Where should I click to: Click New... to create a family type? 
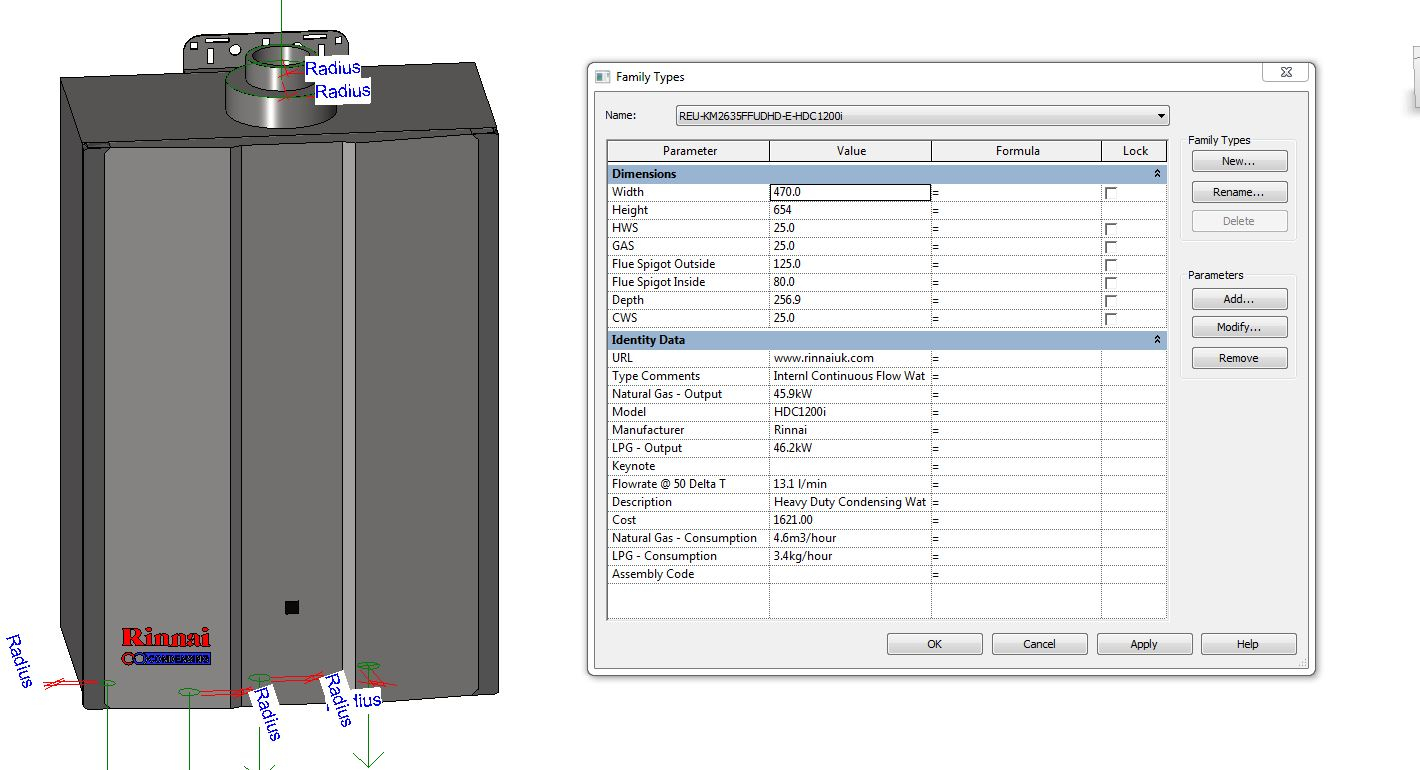(x=1238, y=161)
